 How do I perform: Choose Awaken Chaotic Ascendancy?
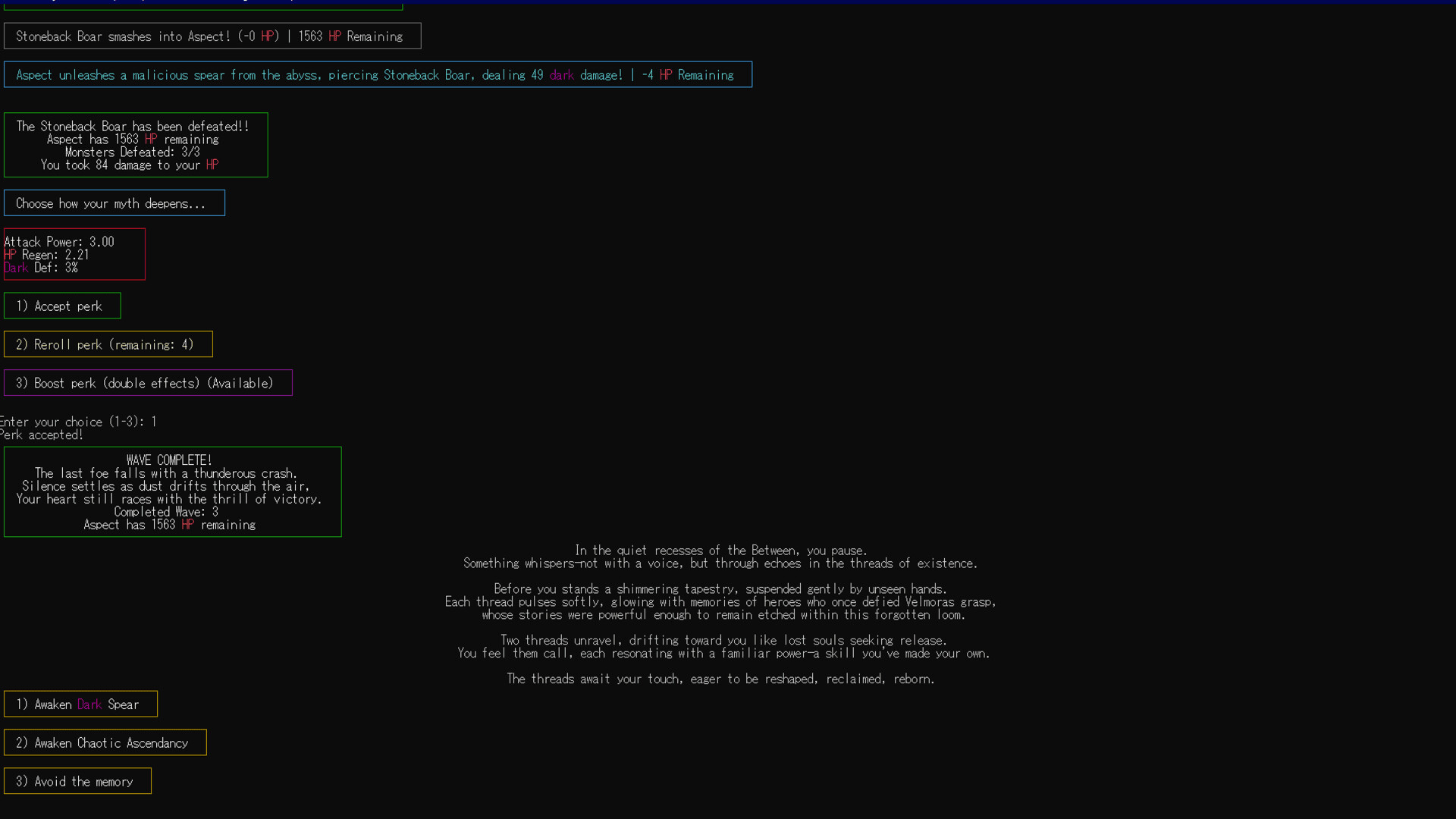(x=105, y=742)
